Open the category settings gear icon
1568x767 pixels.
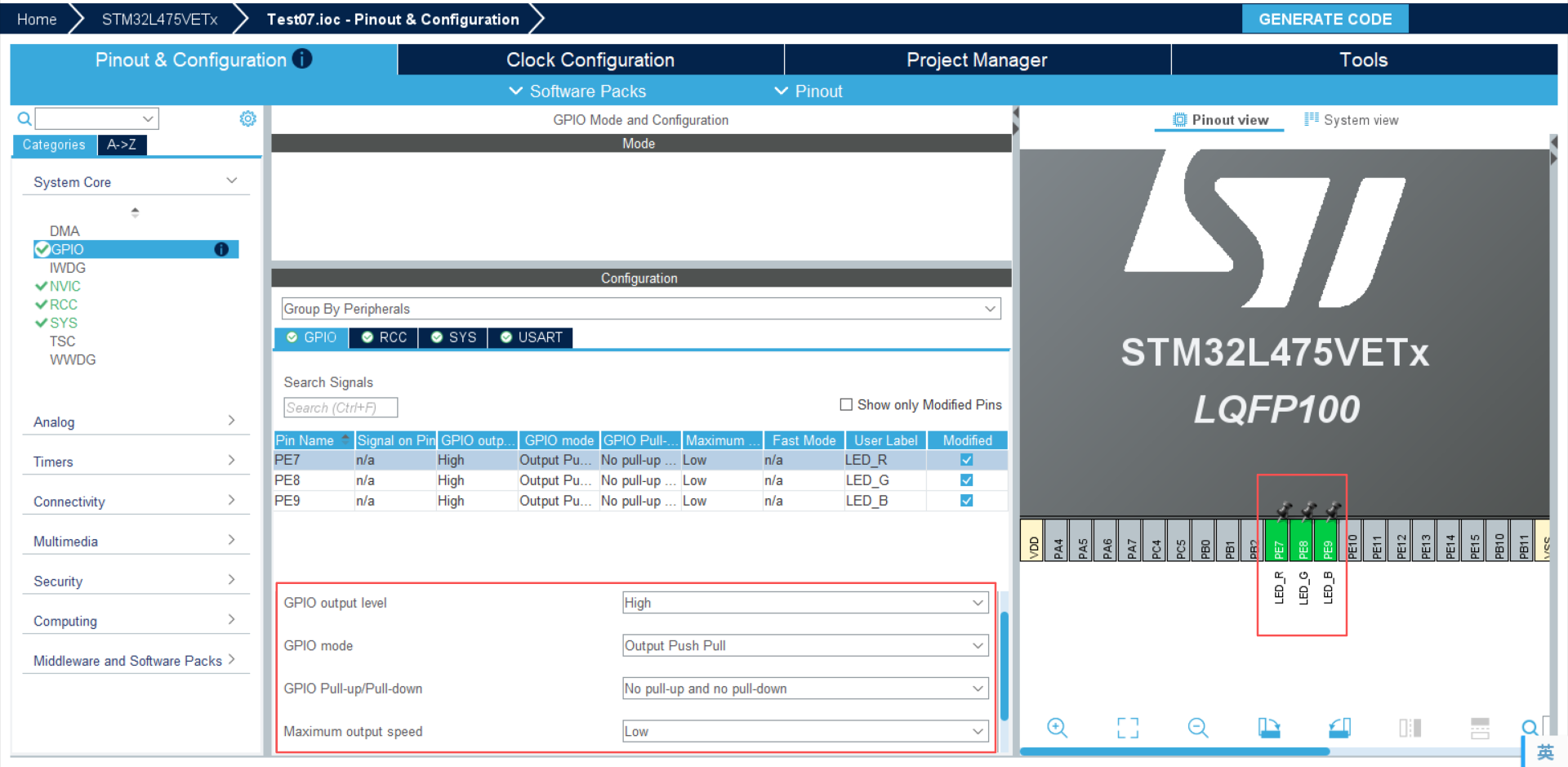click(247, 118)
